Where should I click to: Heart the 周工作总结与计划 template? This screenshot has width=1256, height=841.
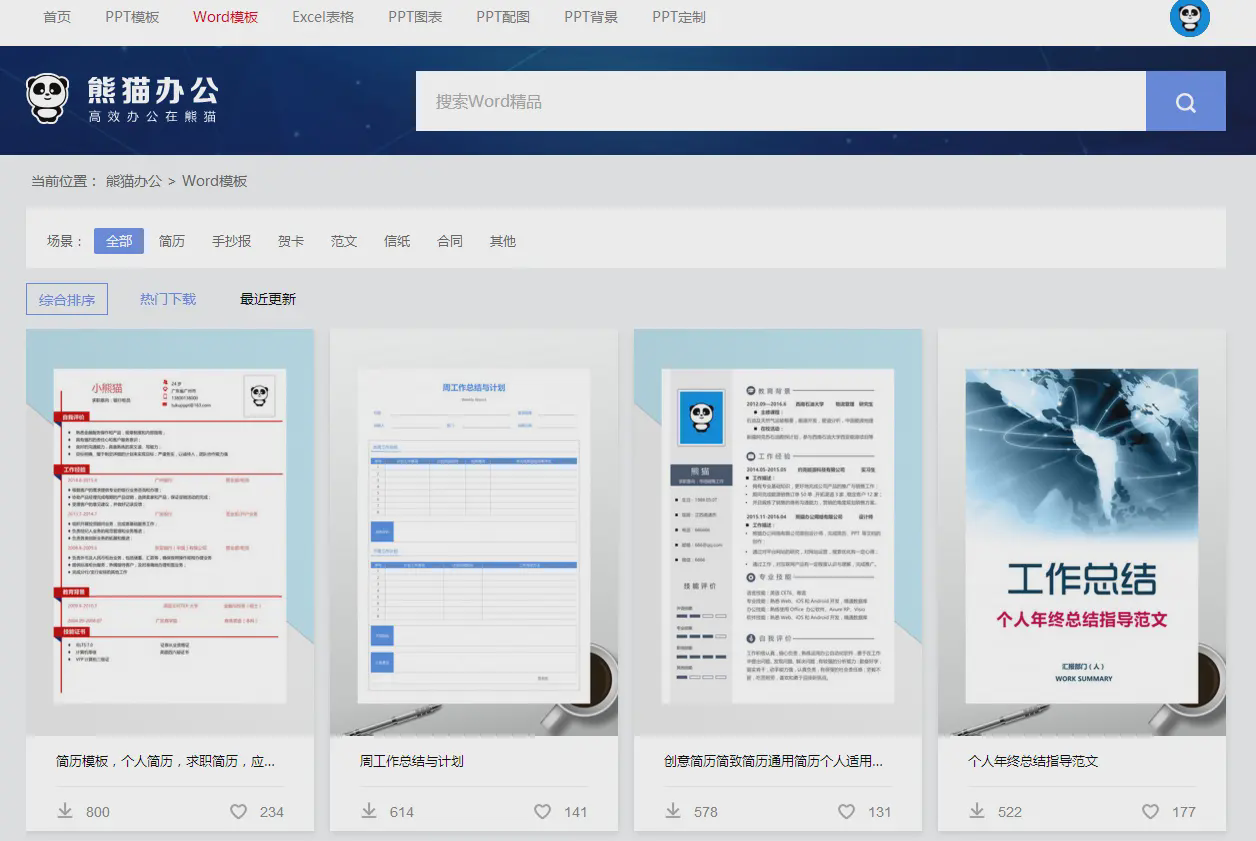pos(542,811)
